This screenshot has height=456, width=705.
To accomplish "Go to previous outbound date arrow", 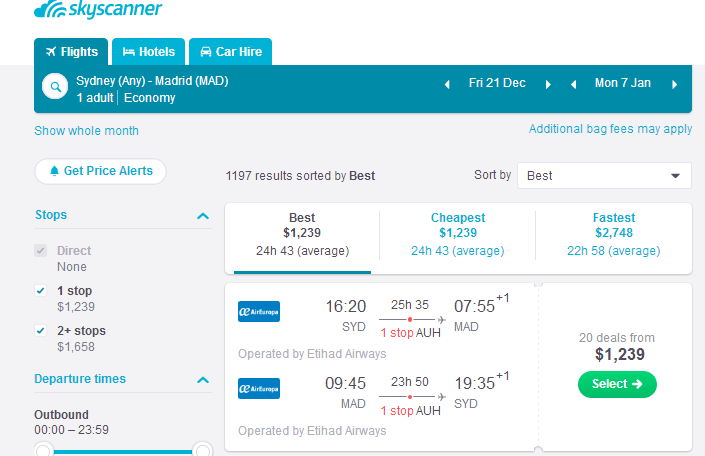I will point(447,84).
